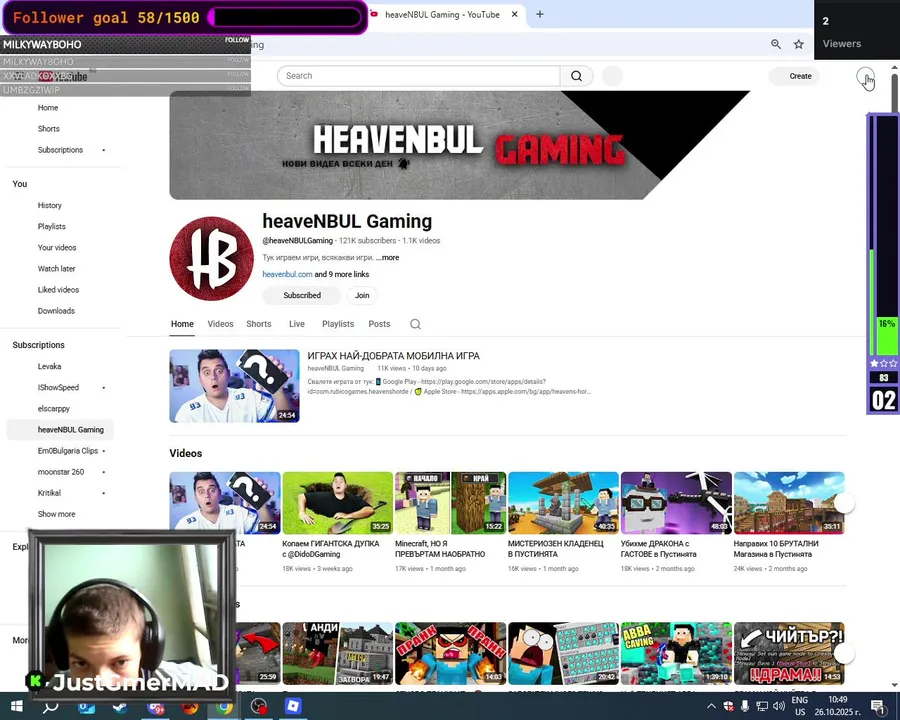Open the Windows Start menu
This screenshot has width=900, height=720.
(x=16, y=706)
